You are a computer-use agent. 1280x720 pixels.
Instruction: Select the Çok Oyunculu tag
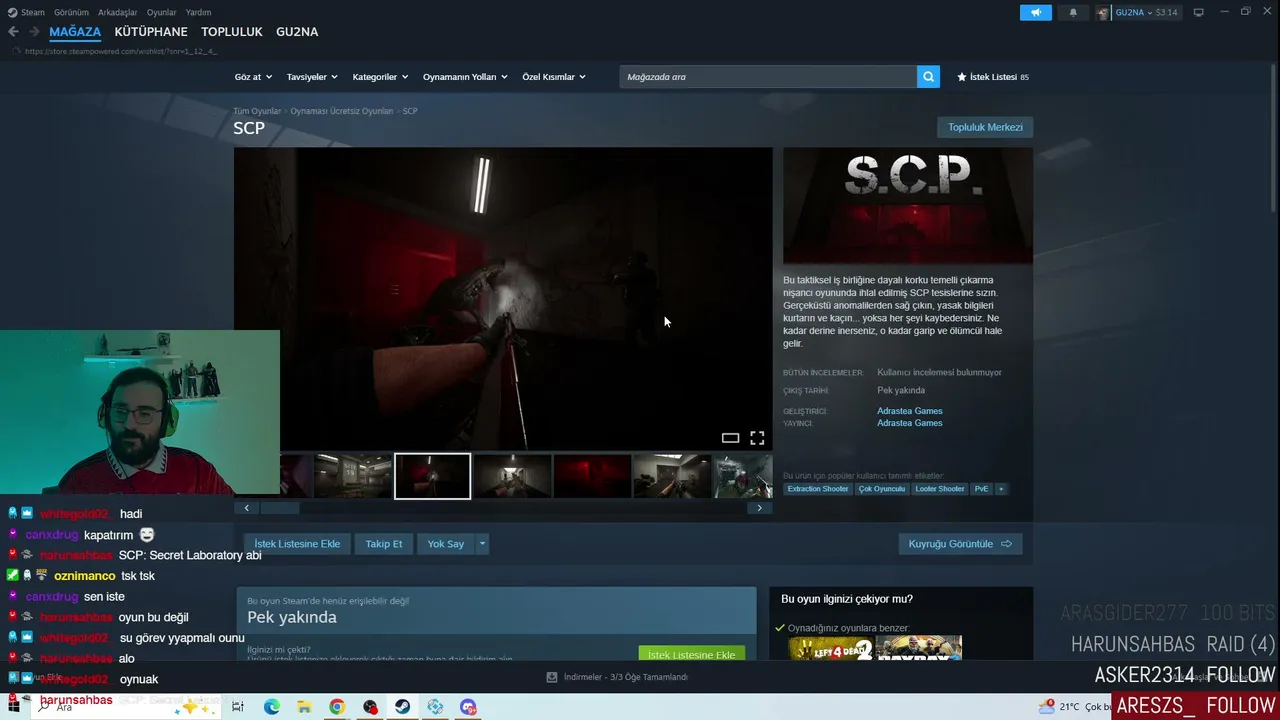(x=881, y=489)
